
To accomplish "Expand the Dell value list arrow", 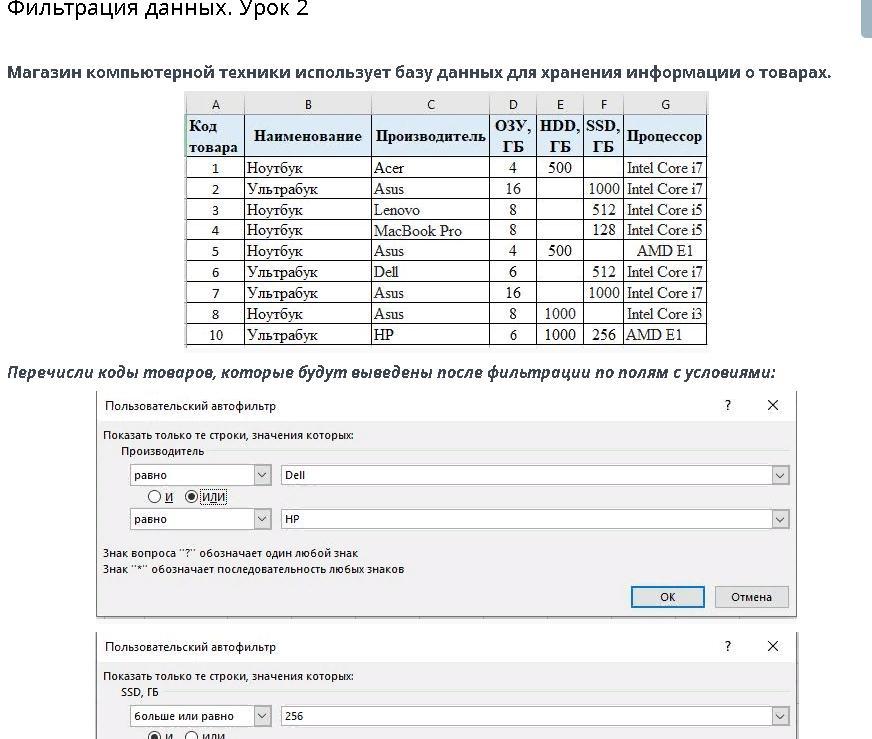I will (x=780, y=475).
